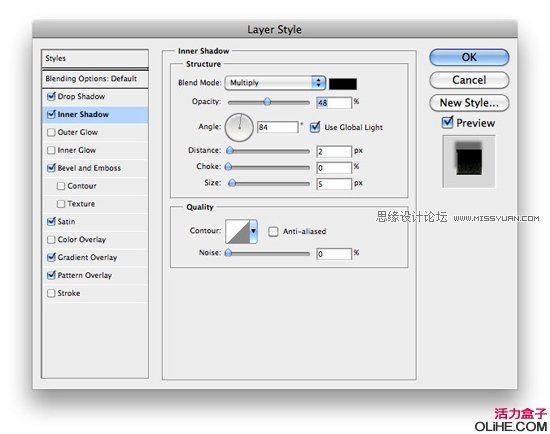Toggle the Drop Shadow checkbox
Viewport: 550px width, 434px height.
point(51,96)
